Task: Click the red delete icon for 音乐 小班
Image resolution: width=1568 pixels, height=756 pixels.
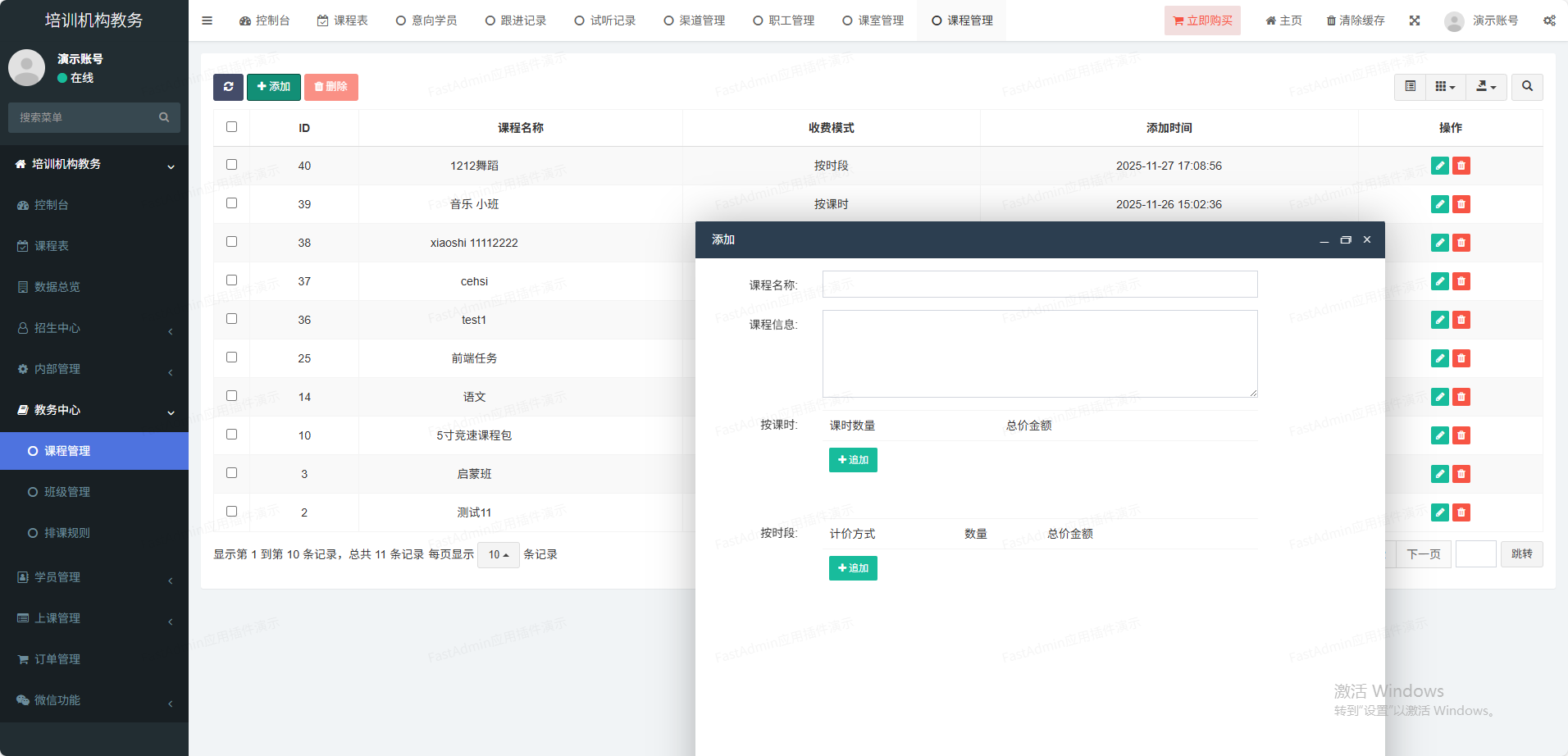Action: coord(1461,204)
